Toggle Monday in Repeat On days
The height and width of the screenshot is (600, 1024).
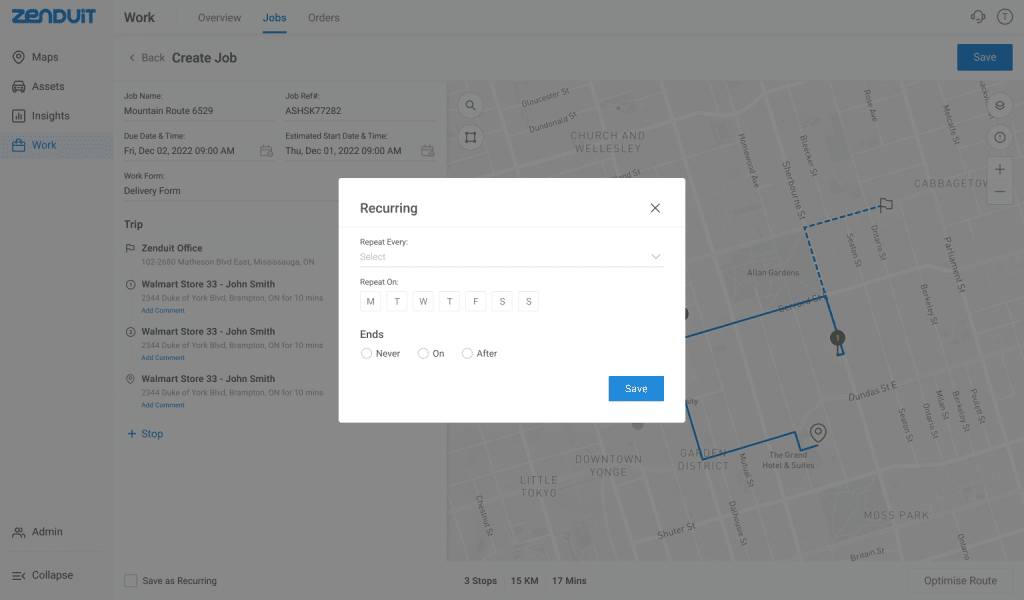click(x=371, y=301)
